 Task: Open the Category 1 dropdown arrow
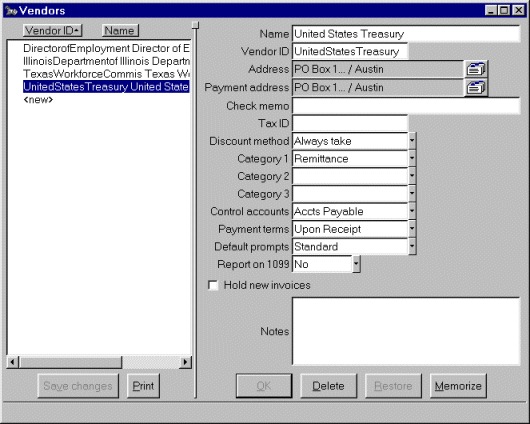pos(412,158)
